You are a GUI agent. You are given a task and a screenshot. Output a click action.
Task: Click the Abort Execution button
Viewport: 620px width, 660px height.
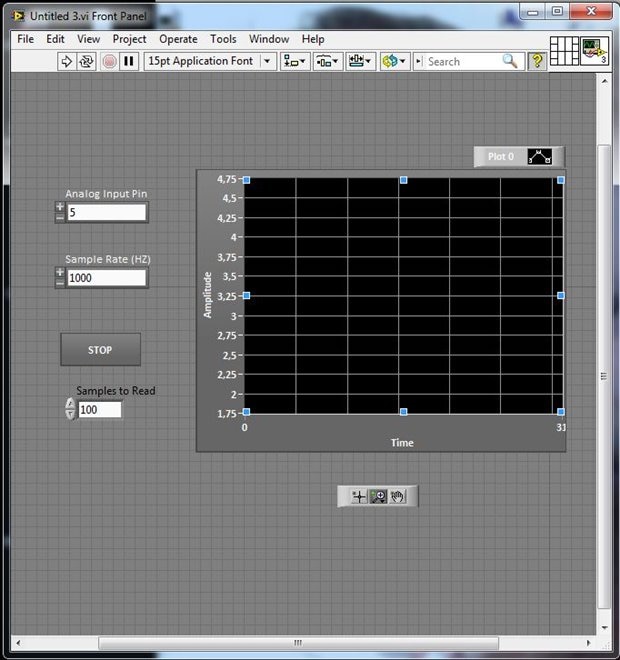coord(109,61)
